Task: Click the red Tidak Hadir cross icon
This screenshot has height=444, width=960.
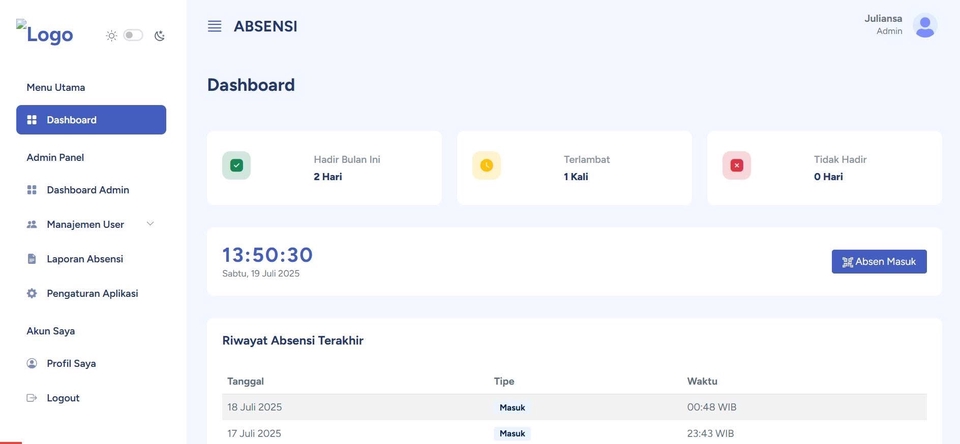Action: tap(737, 165)
